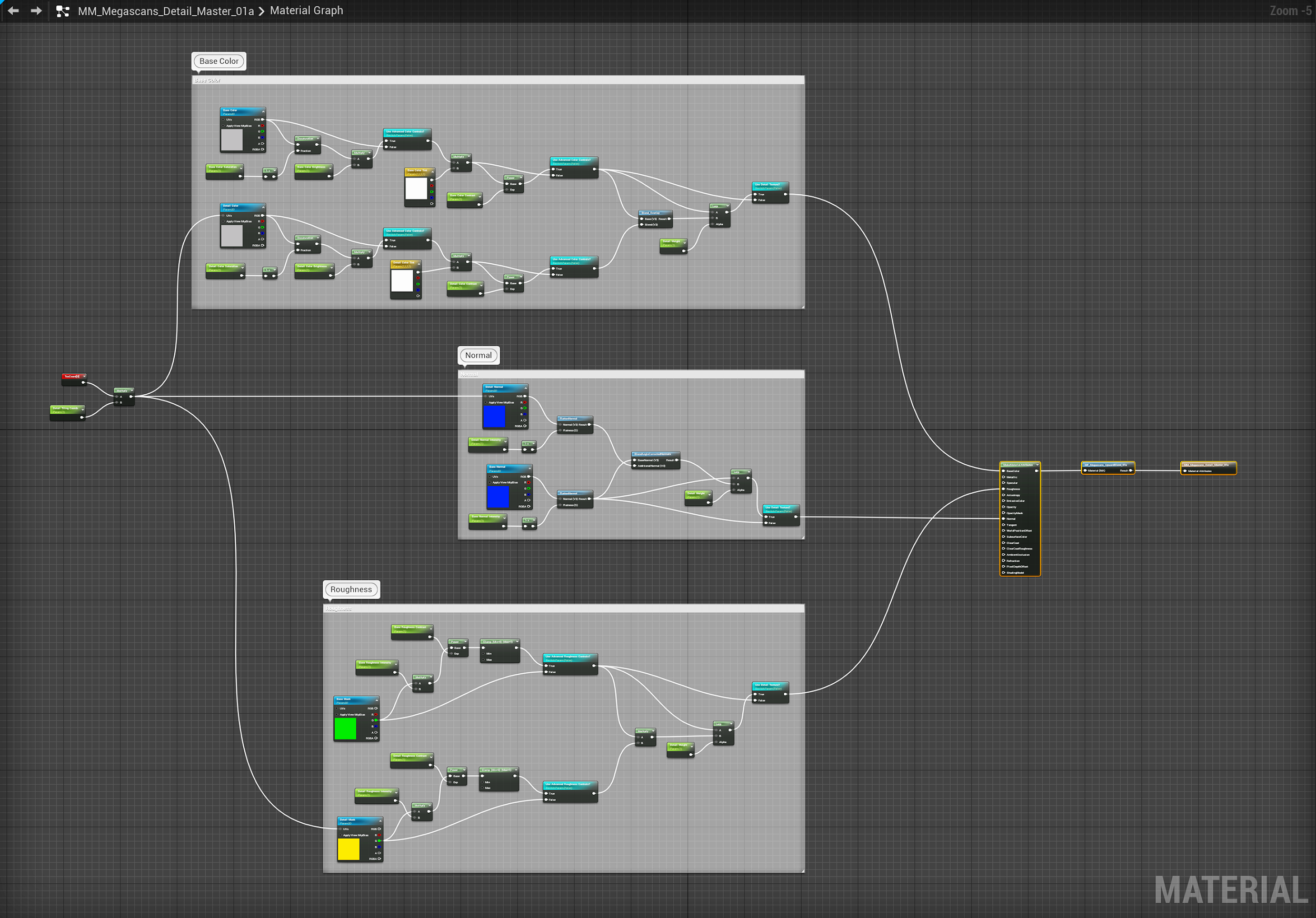The width and height of the screenshot is (1316, 918).
Task: Click the Normal comment bubble
Action: click(x=478, y=355)
